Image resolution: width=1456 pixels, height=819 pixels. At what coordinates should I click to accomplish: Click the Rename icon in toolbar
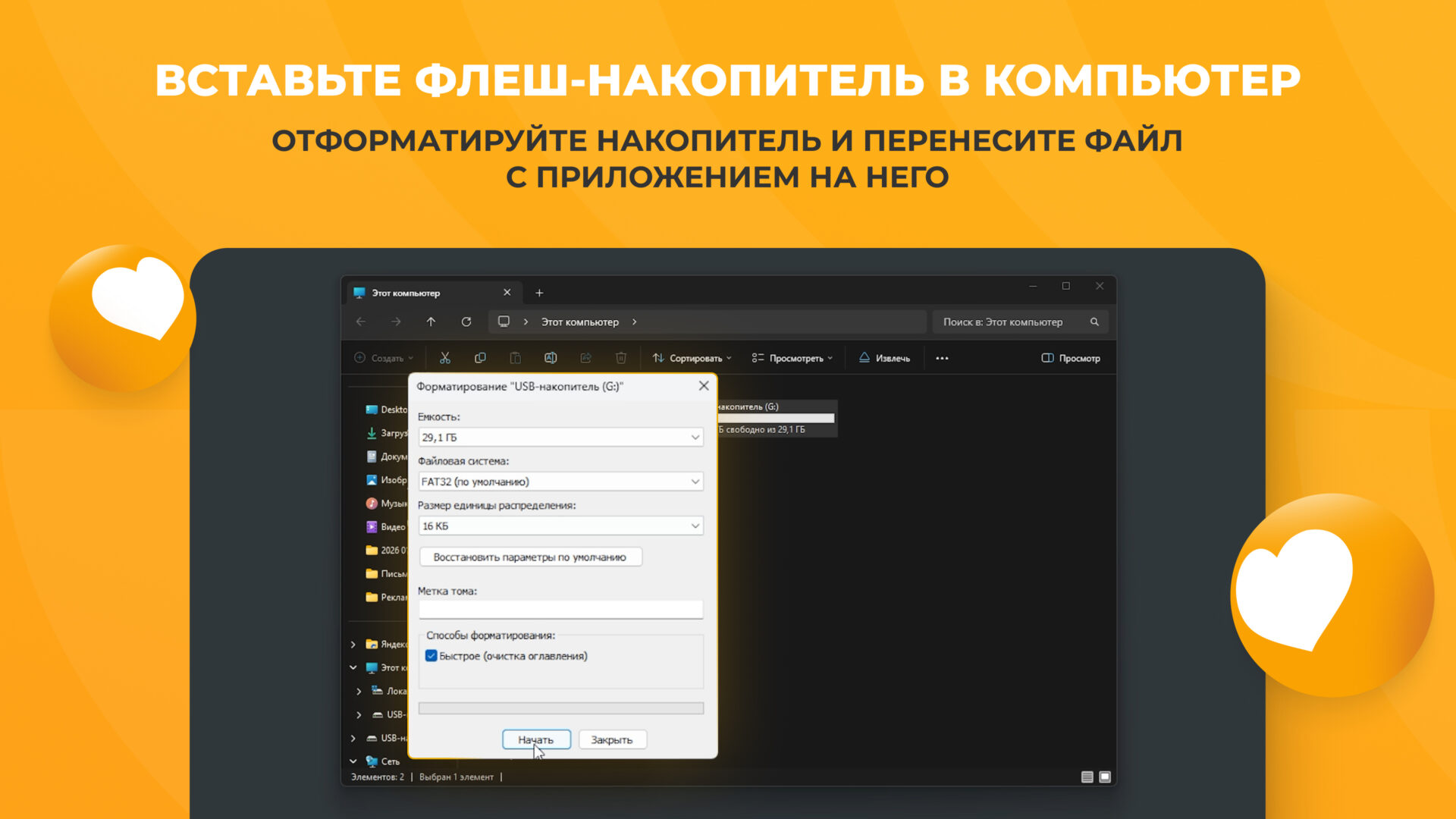tap(551, 358)
